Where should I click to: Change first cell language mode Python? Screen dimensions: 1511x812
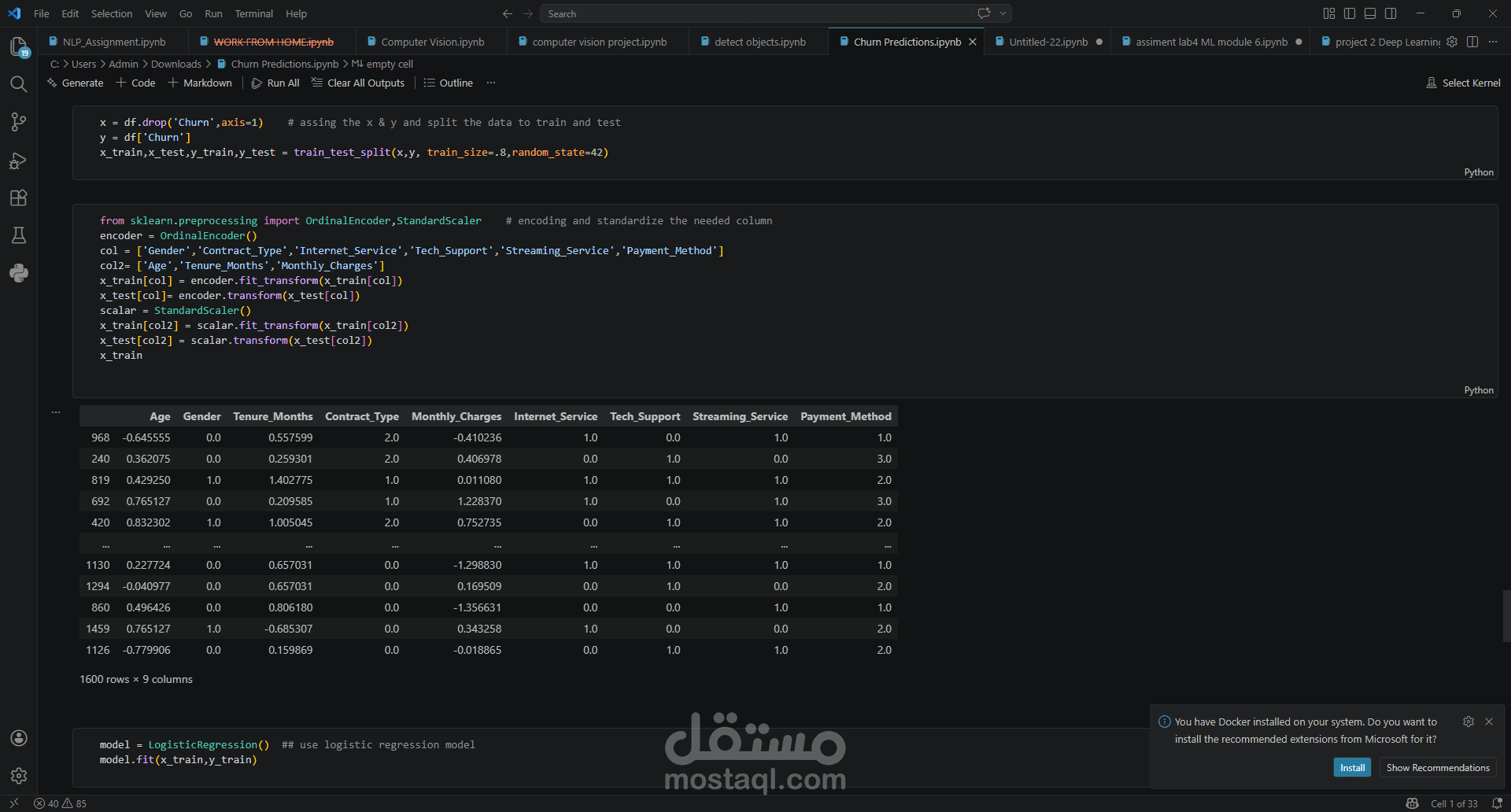(1478, 172)
